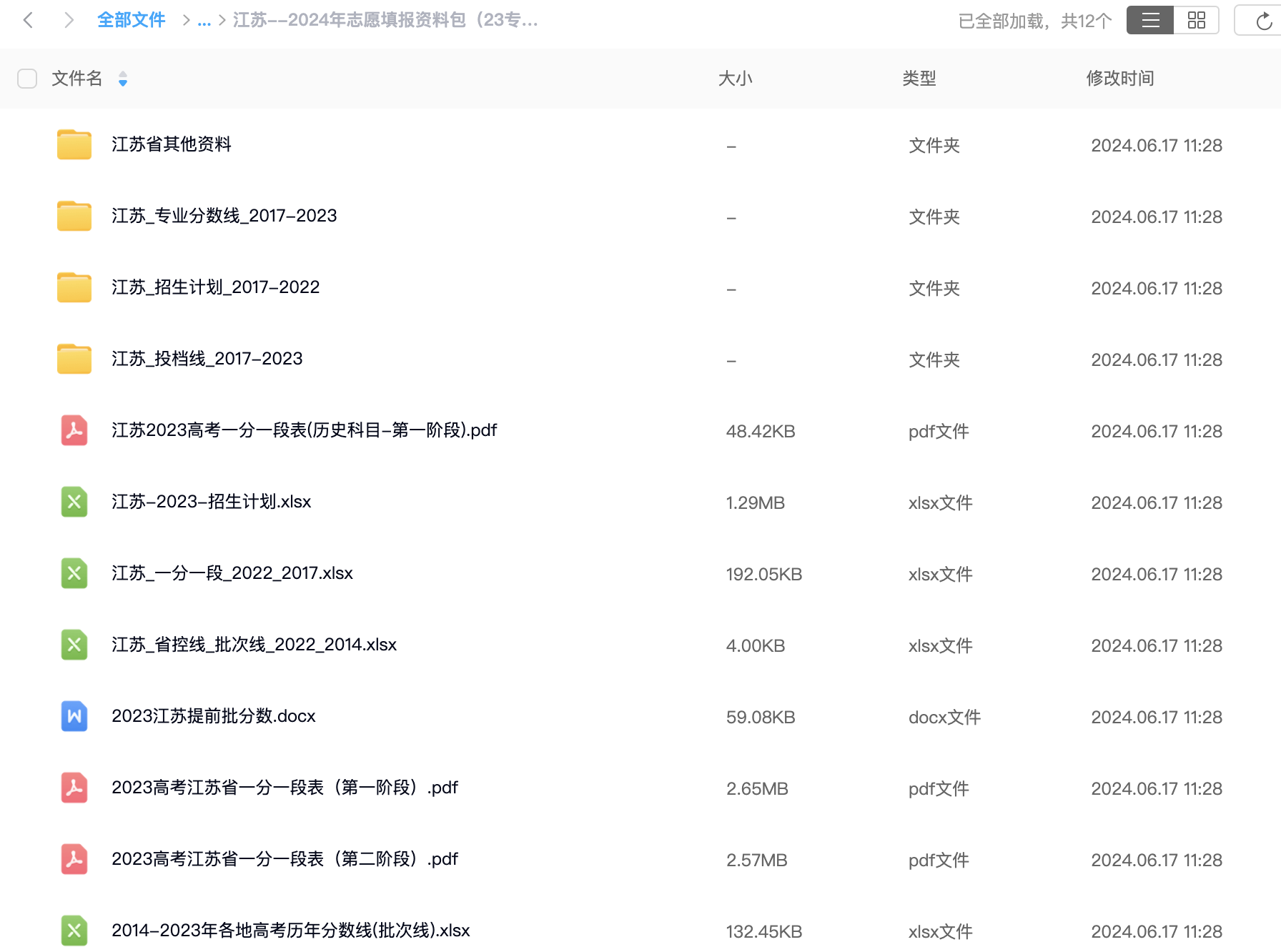Select 江苏2023高考一分一段表(历史科目-第一阶段).pdf file name
This screenshot has width=1281, height=952.
click(x=305, y=430)
